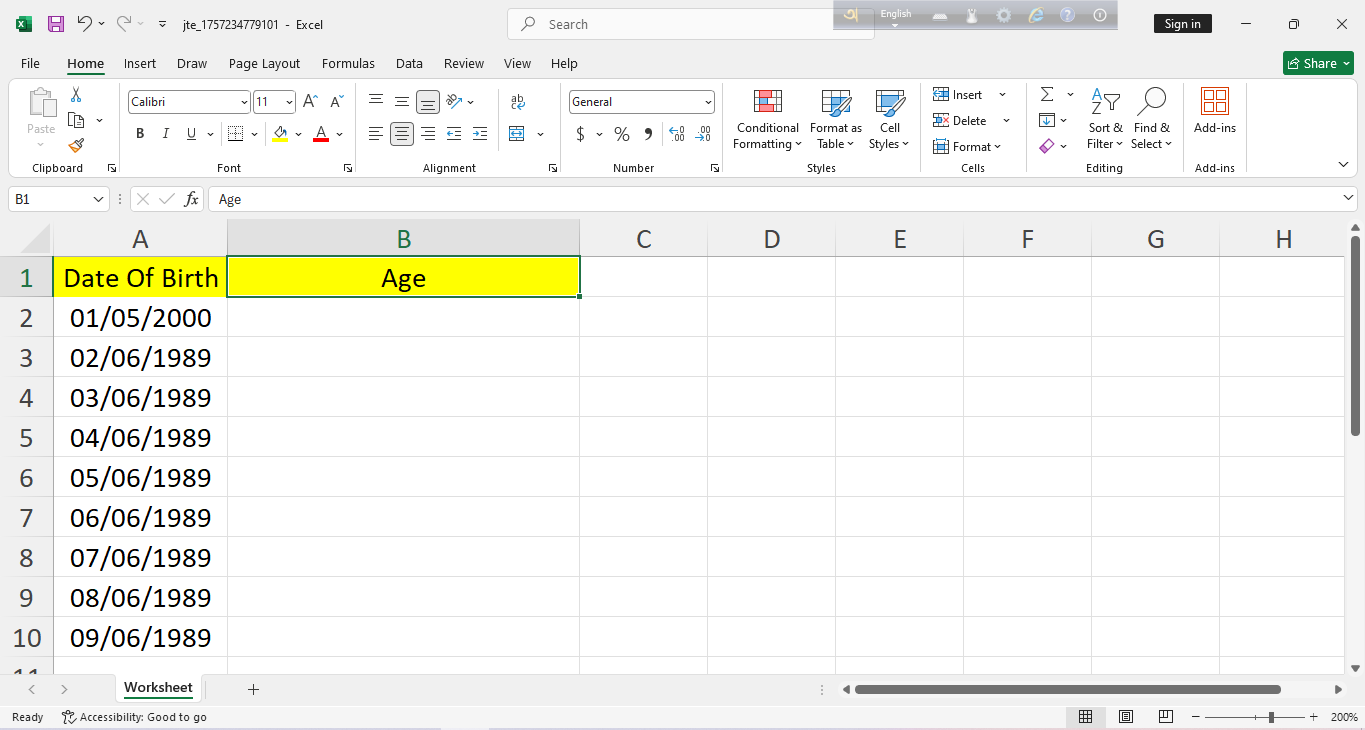Expand the General number format dropdown
This screenshot has width=1365, height=730.
click(x=708, y=102)
